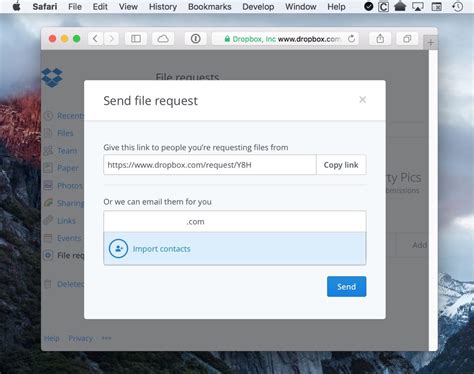Copy the file request link

click(341, 165)
